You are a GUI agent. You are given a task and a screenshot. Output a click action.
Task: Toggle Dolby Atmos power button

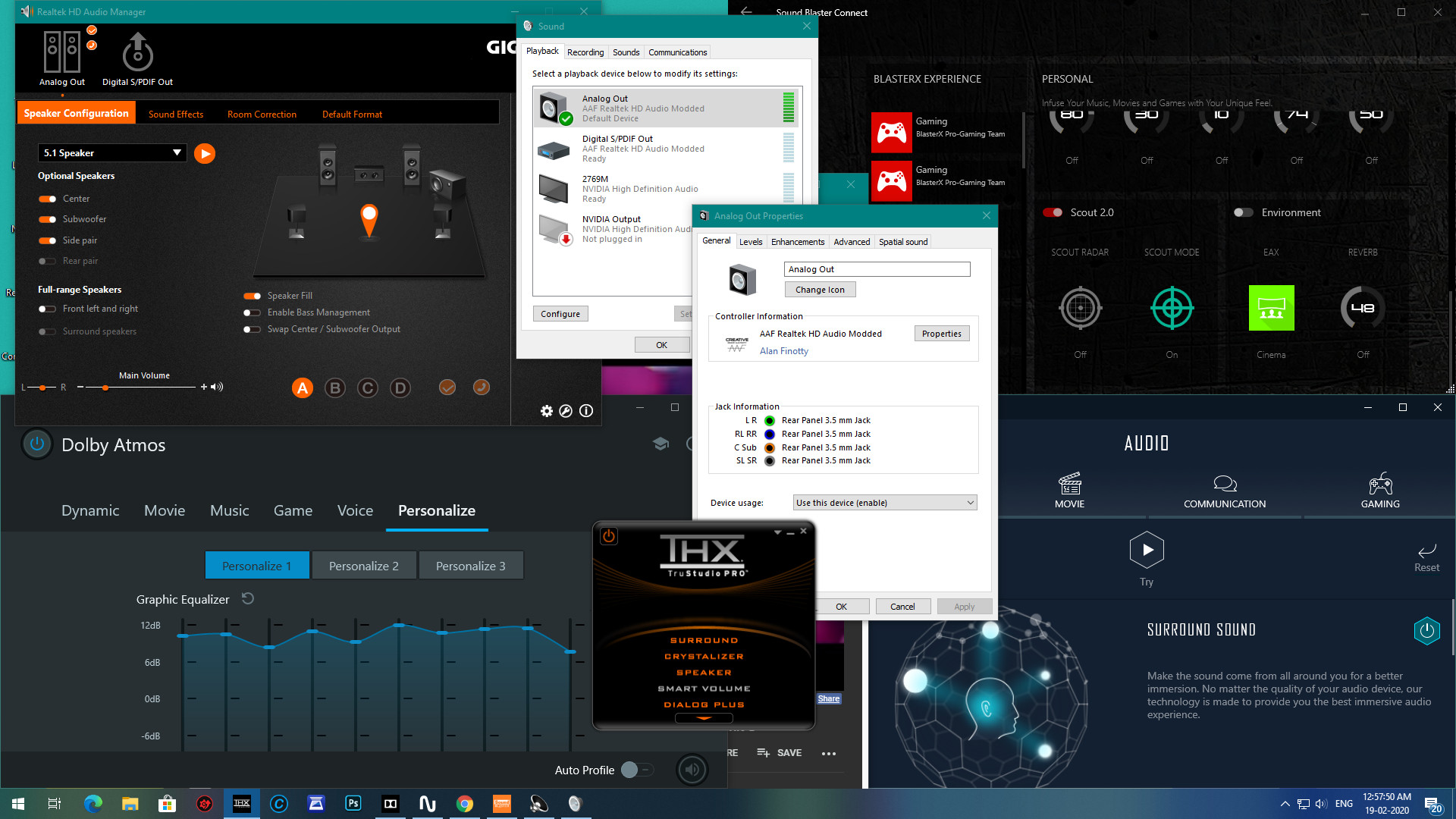[x=36, y=444]
